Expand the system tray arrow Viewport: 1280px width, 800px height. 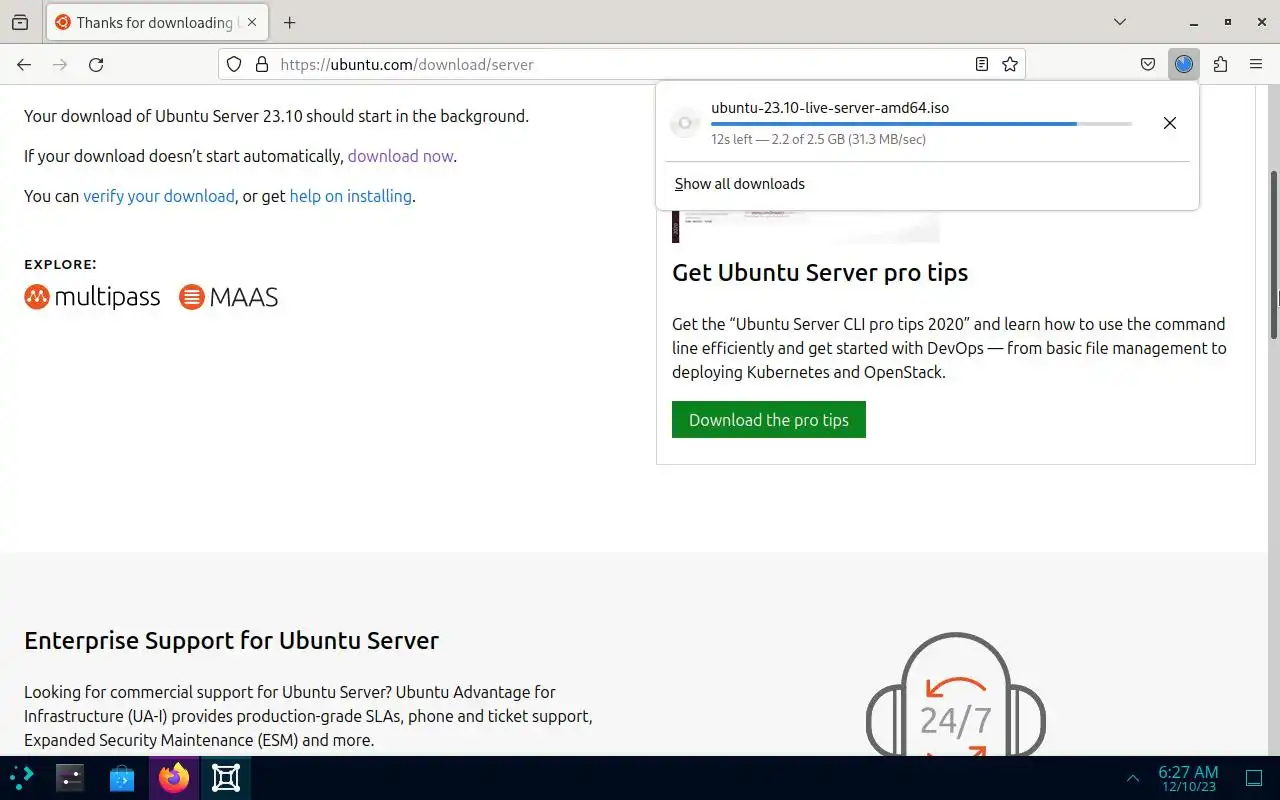click(x=1133, y=778)
